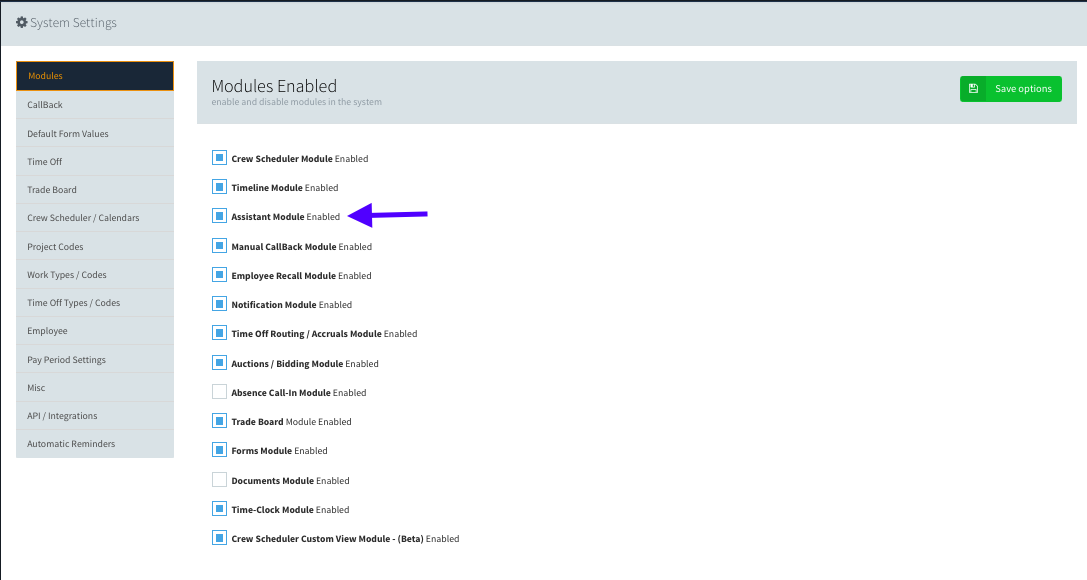Select API / Integrations in sidebar
The image size is (1087, 580).
(95, 416)
